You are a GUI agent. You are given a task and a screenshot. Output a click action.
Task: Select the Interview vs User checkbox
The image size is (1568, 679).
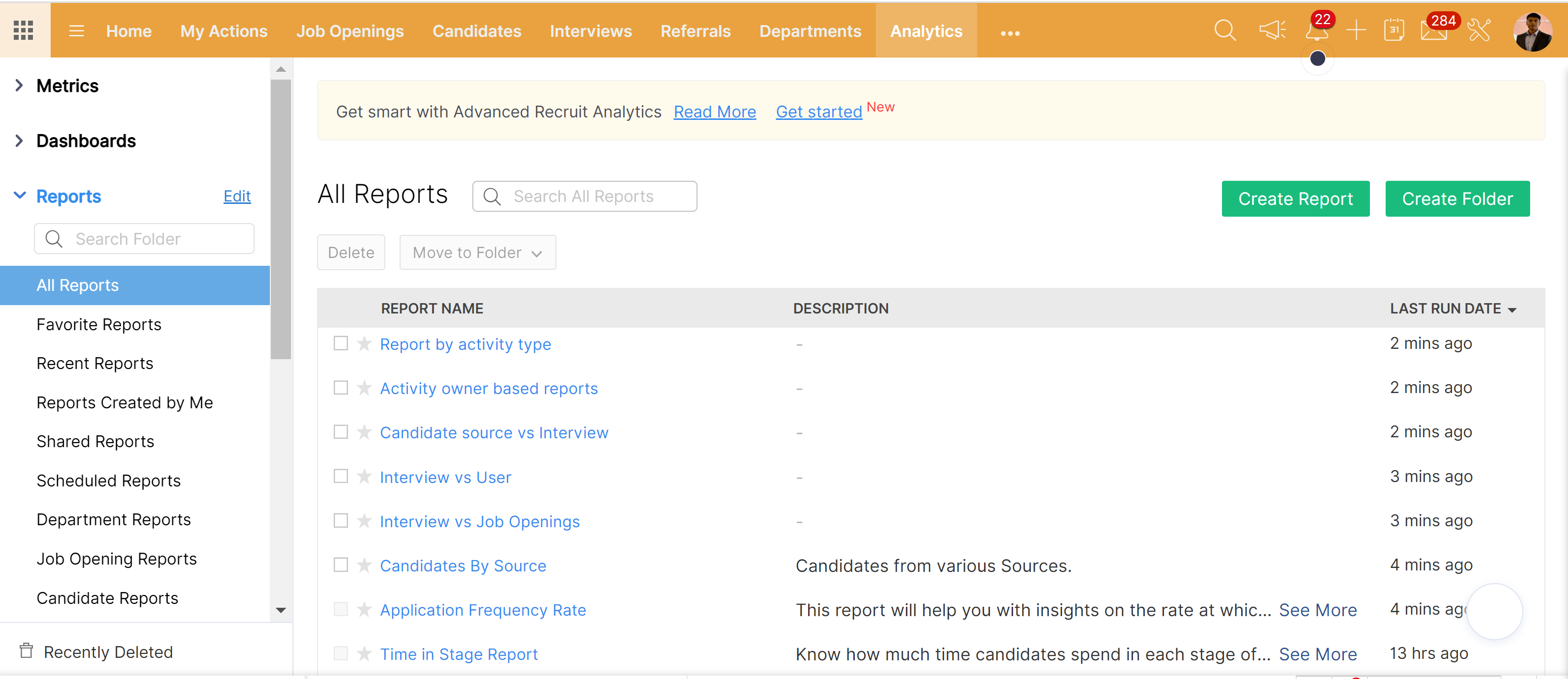tap(341, 477)
